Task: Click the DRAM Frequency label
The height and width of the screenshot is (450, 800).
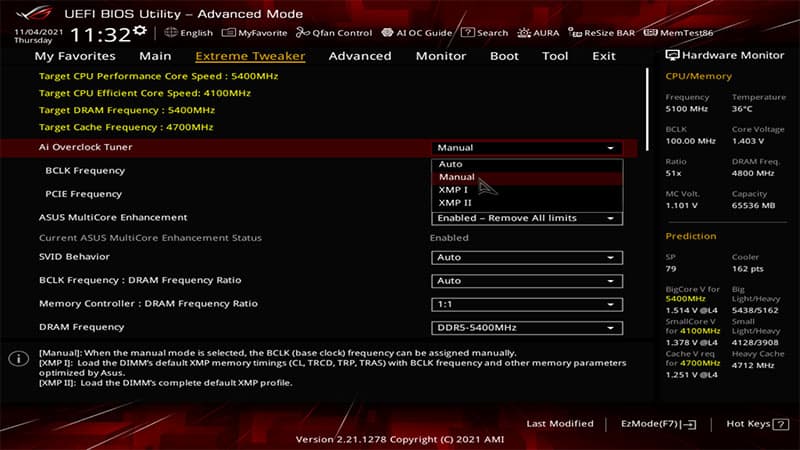Action: click(82, 327)
